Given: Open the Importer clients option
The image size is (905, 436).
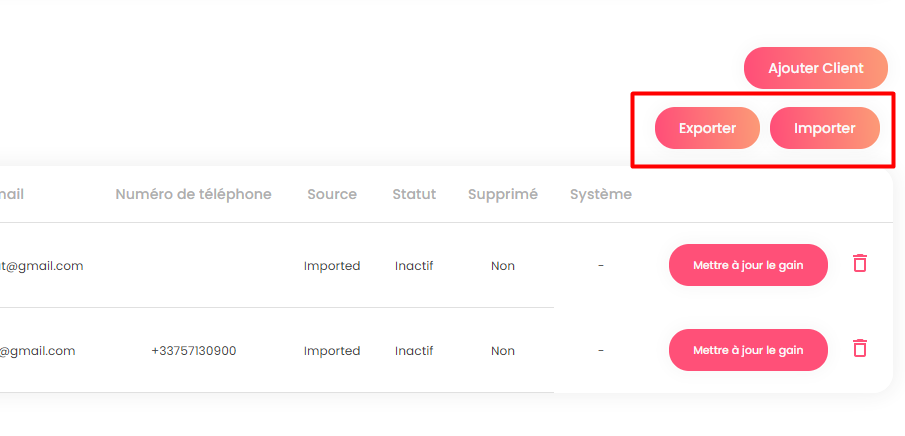Looking at the screenshot, I should tap(825, 128).
